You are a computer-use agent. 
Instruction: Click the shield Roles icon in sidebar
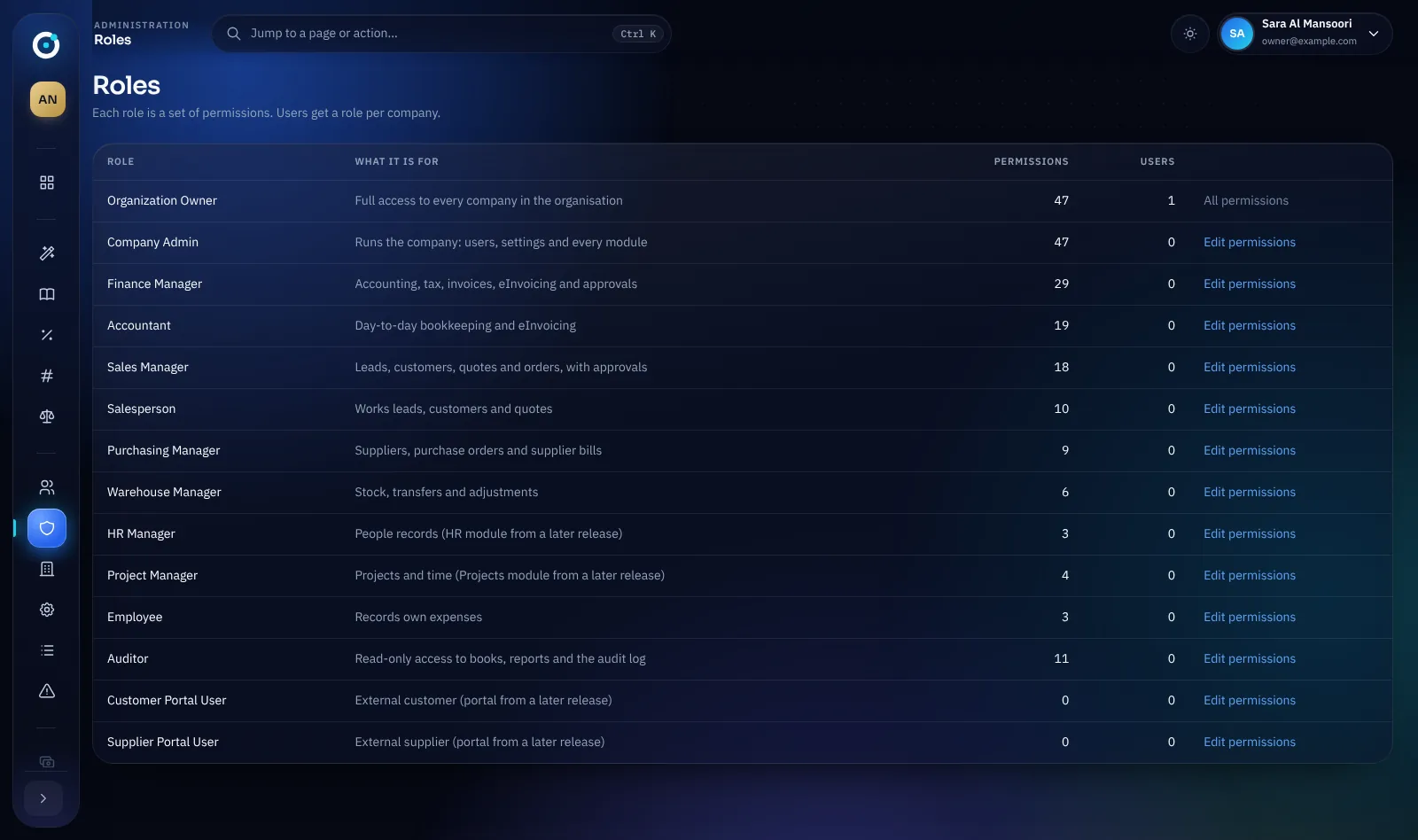(47, 528)
